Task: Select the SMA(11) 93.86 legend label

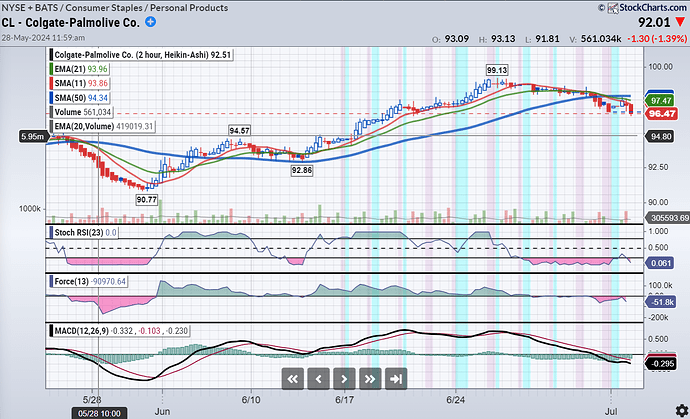Action: [x=81, y=83]
